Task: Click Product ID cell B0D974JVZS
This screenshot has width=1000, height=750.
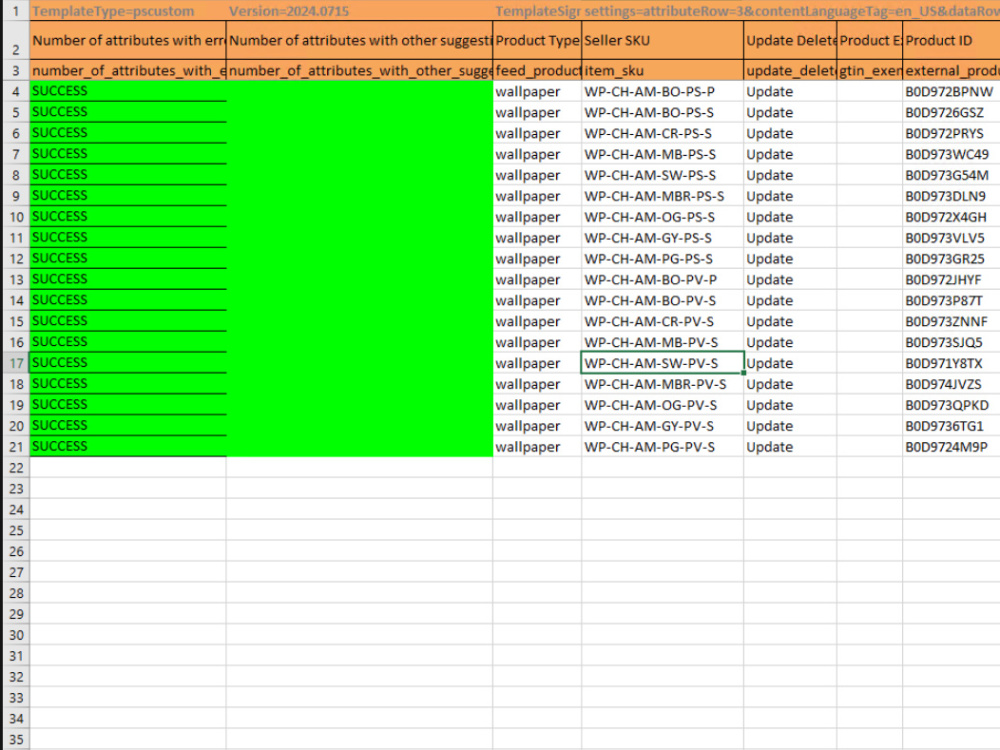Action: (x=951, y=384)
